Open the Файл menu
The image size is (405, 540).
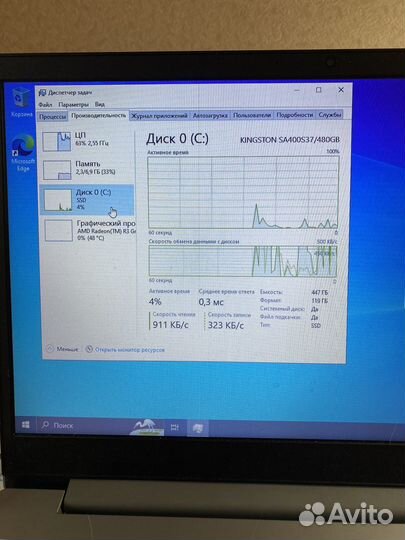pos(45,104)
